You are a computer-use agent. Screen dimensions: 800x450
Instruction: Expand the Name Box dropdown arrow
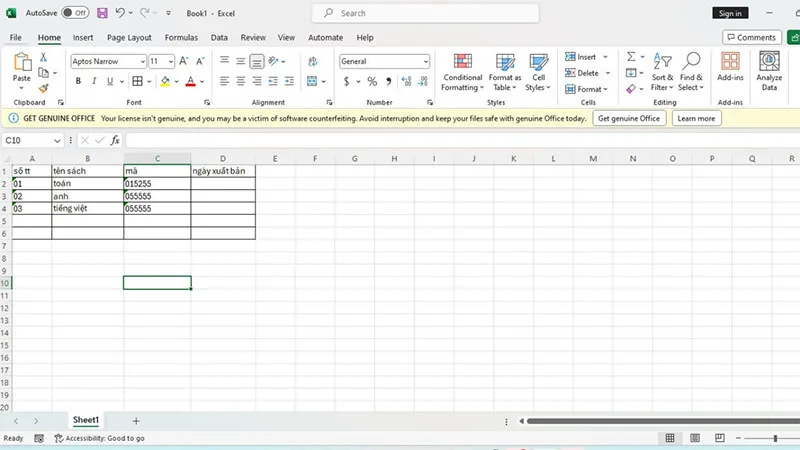(x=57, y=140)
